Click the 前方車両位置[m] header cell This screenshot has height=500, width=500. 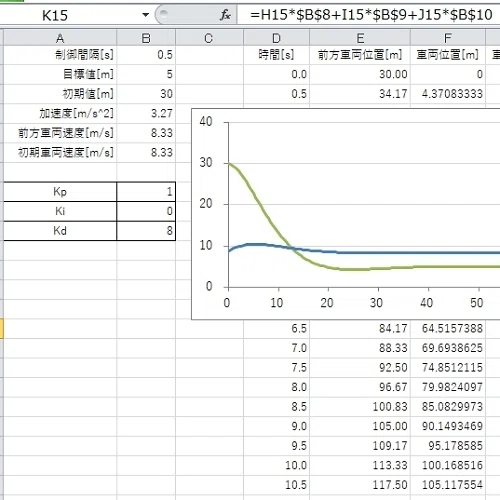tap(360, 55)
